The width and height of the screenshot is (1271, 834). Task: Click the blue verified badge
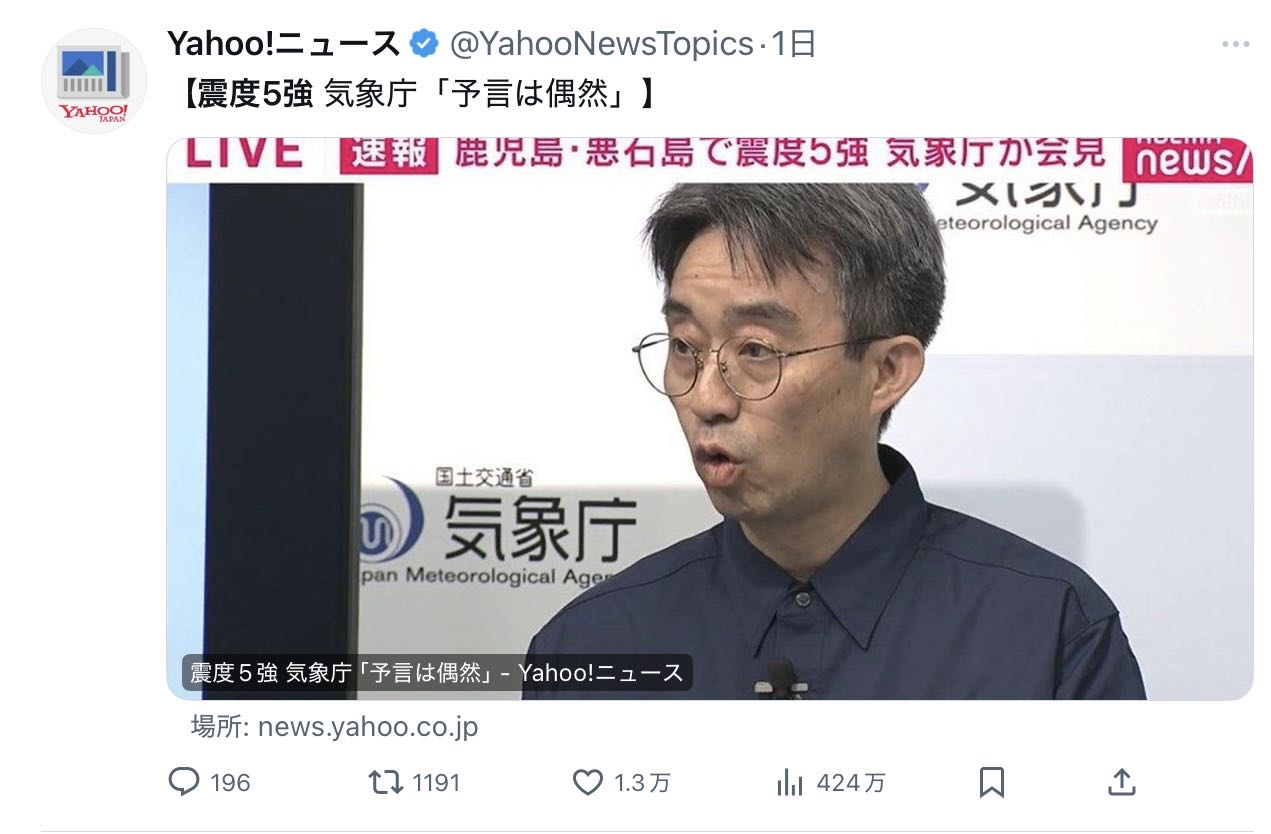click(425, 44)
